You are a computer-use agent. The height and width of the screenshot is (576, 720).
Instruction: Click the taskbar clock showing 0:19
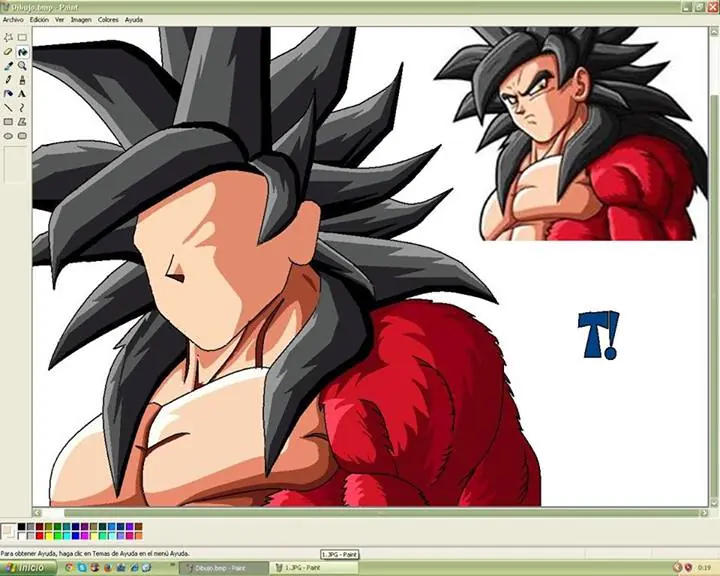703,568
